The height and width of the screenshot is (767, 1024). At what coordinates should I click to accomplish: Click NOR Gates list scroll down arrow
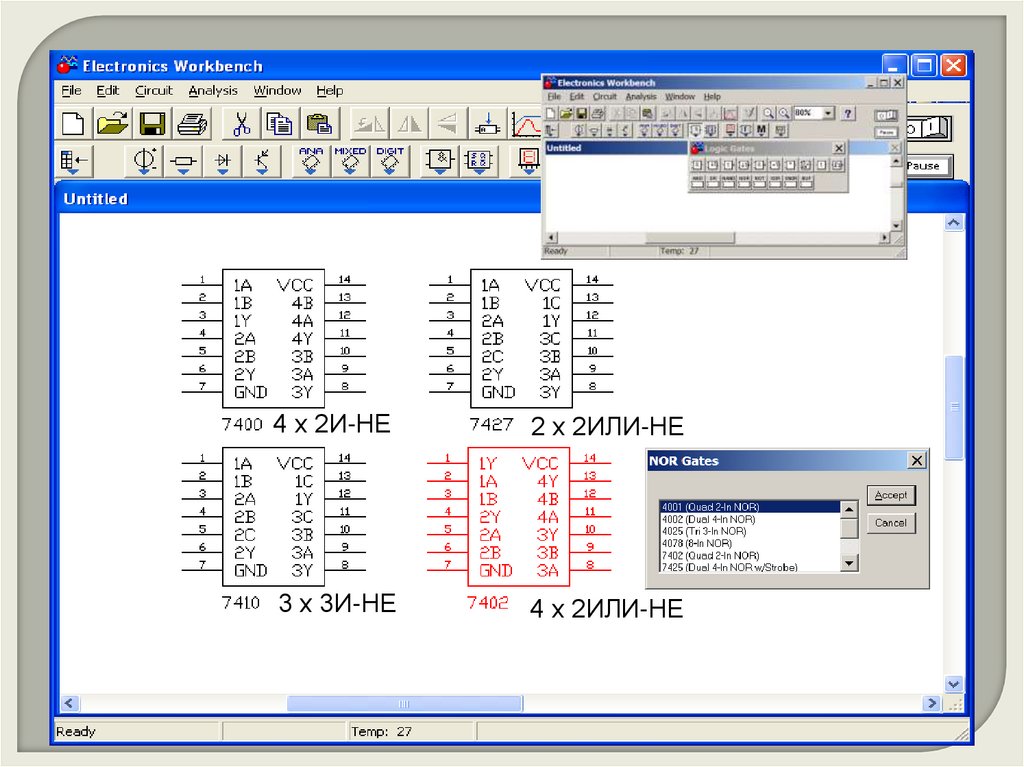point(849,563)
